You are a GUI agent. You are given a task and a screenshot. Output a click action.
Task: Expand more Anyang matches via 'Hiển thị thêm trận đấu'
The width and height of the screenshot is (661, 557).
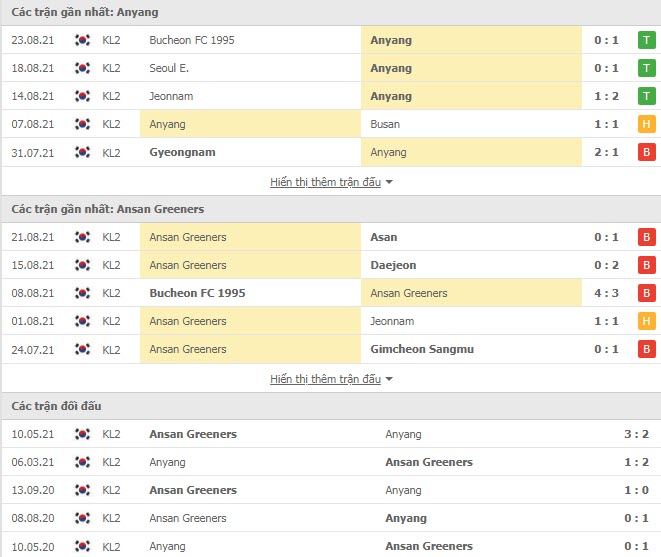click(325, 182)
